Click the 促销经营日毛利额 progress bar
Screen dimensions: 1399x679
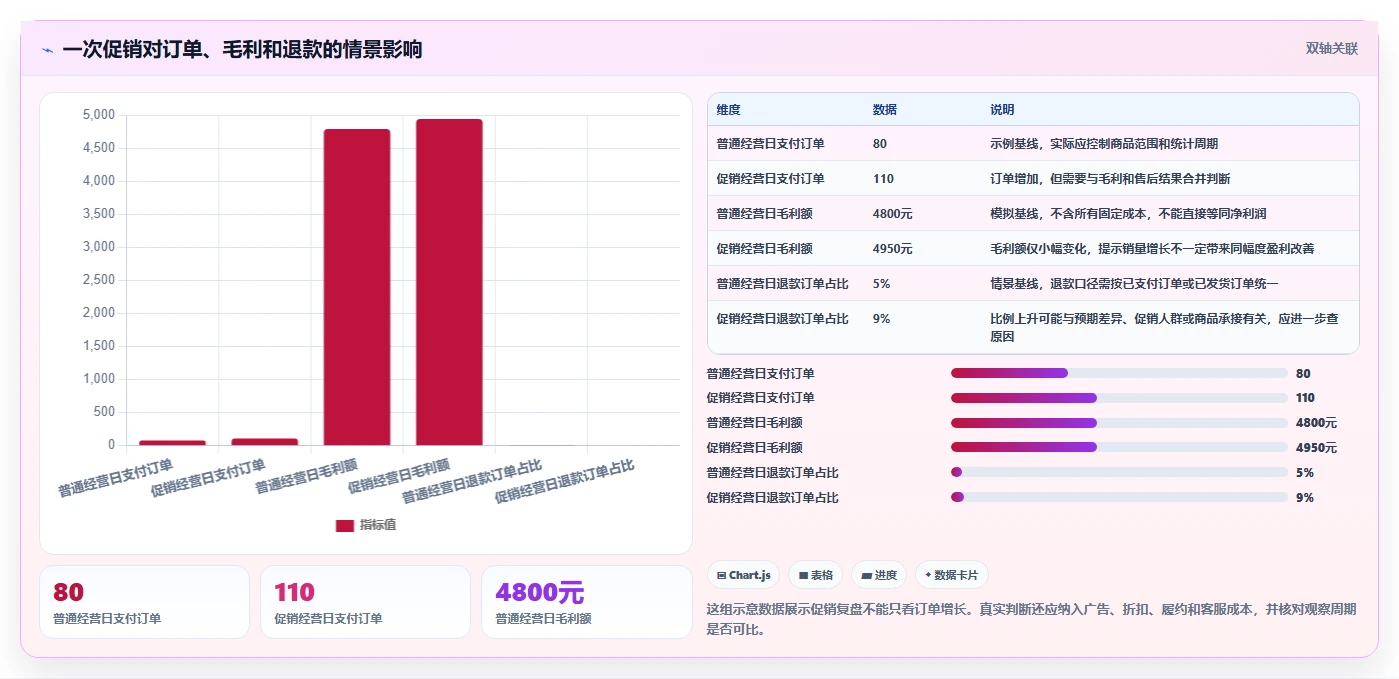1119,447
